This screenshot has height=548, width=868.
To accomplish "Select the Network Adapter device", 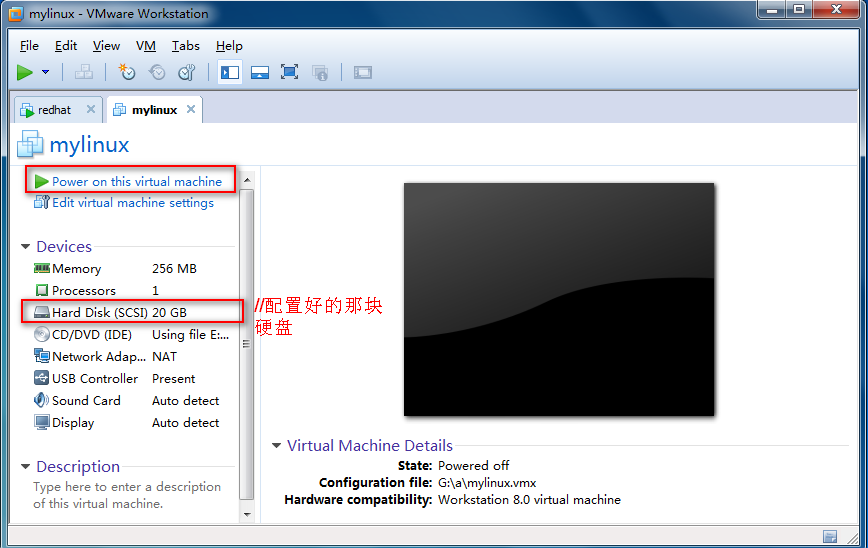I will [x=131, y=356].
